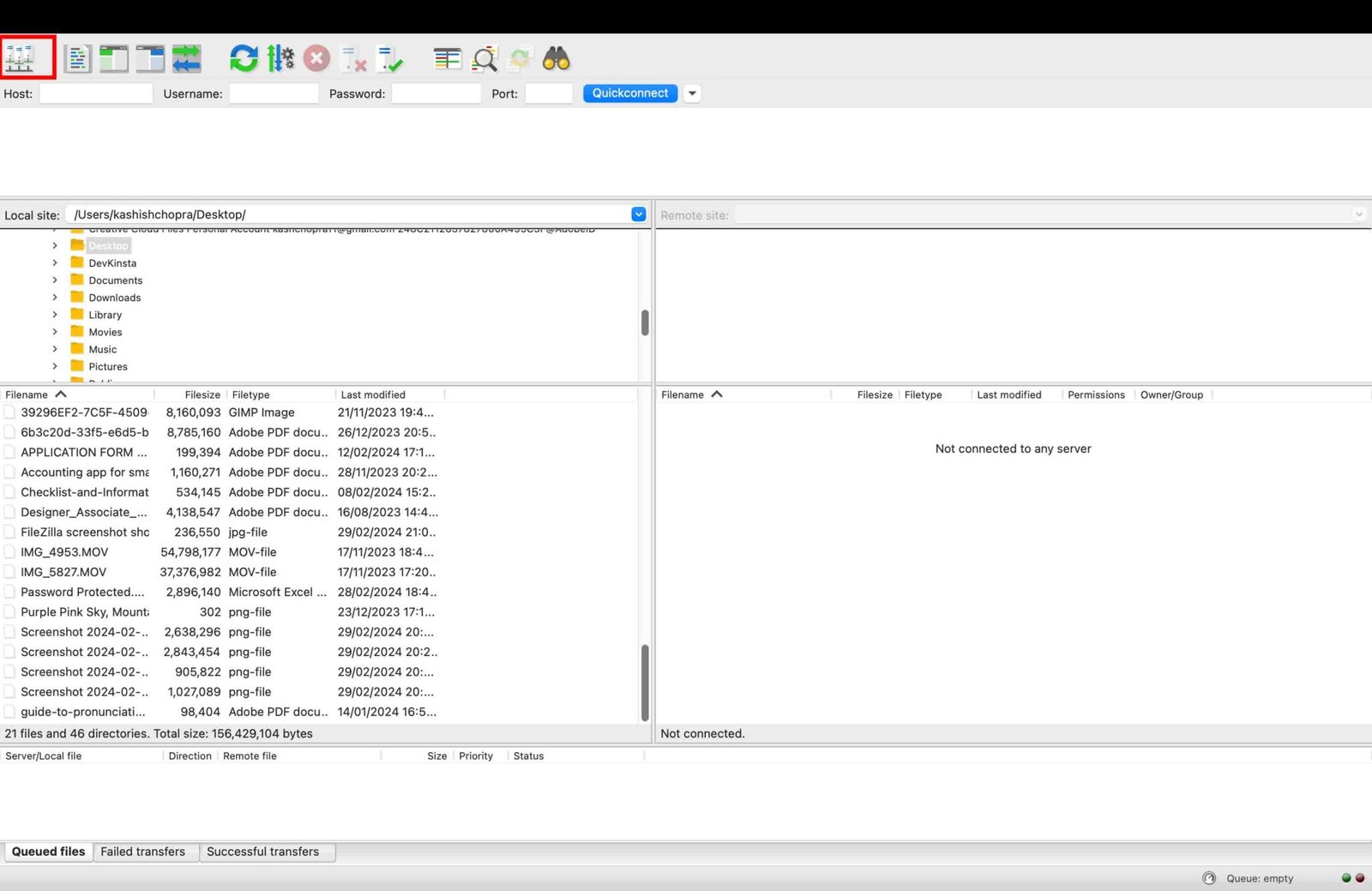Refresh the file and folder lists

pos(243,57)
